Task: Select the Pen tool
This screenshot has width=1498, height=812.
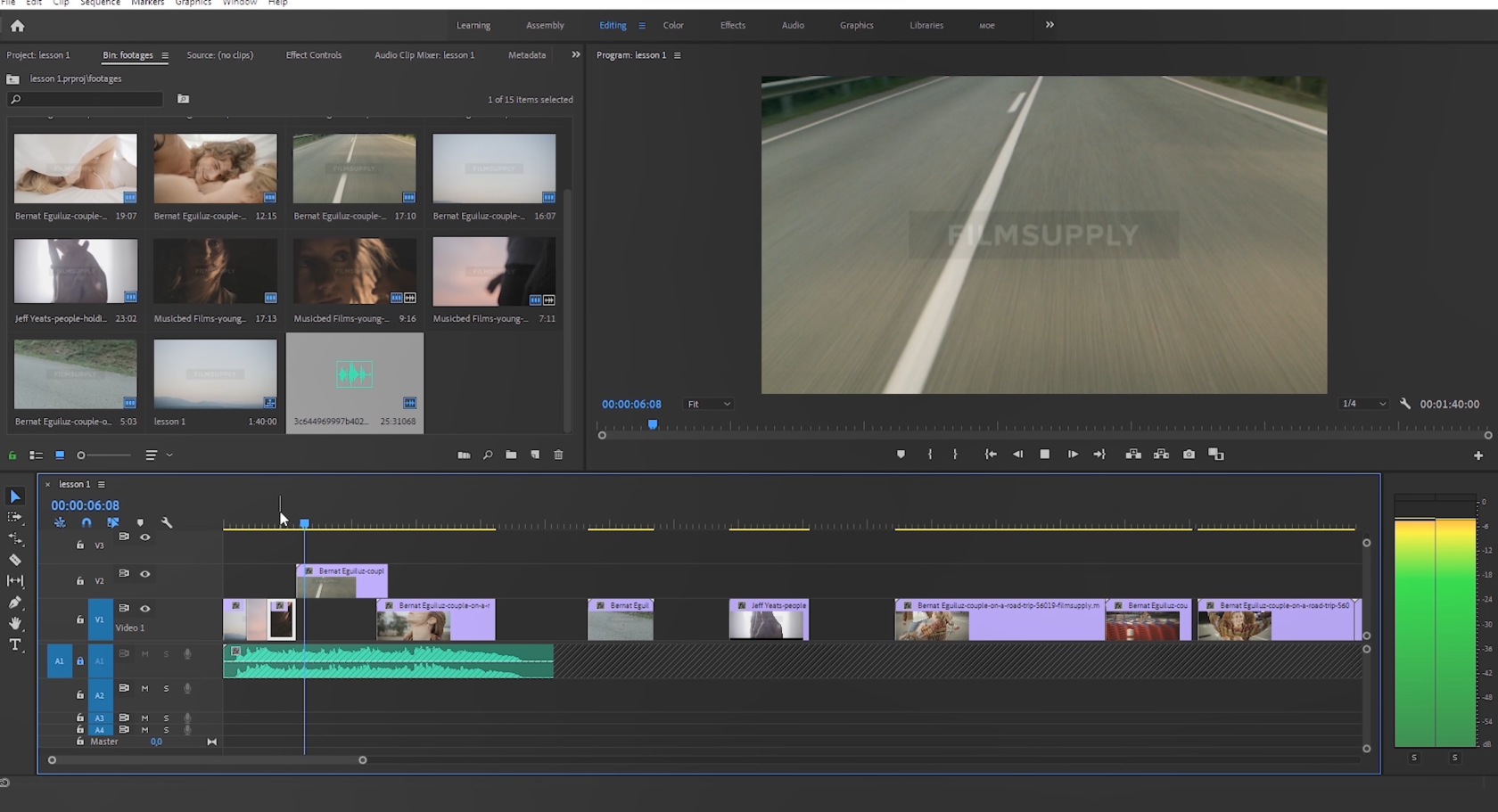Action: tap(15, 603)
